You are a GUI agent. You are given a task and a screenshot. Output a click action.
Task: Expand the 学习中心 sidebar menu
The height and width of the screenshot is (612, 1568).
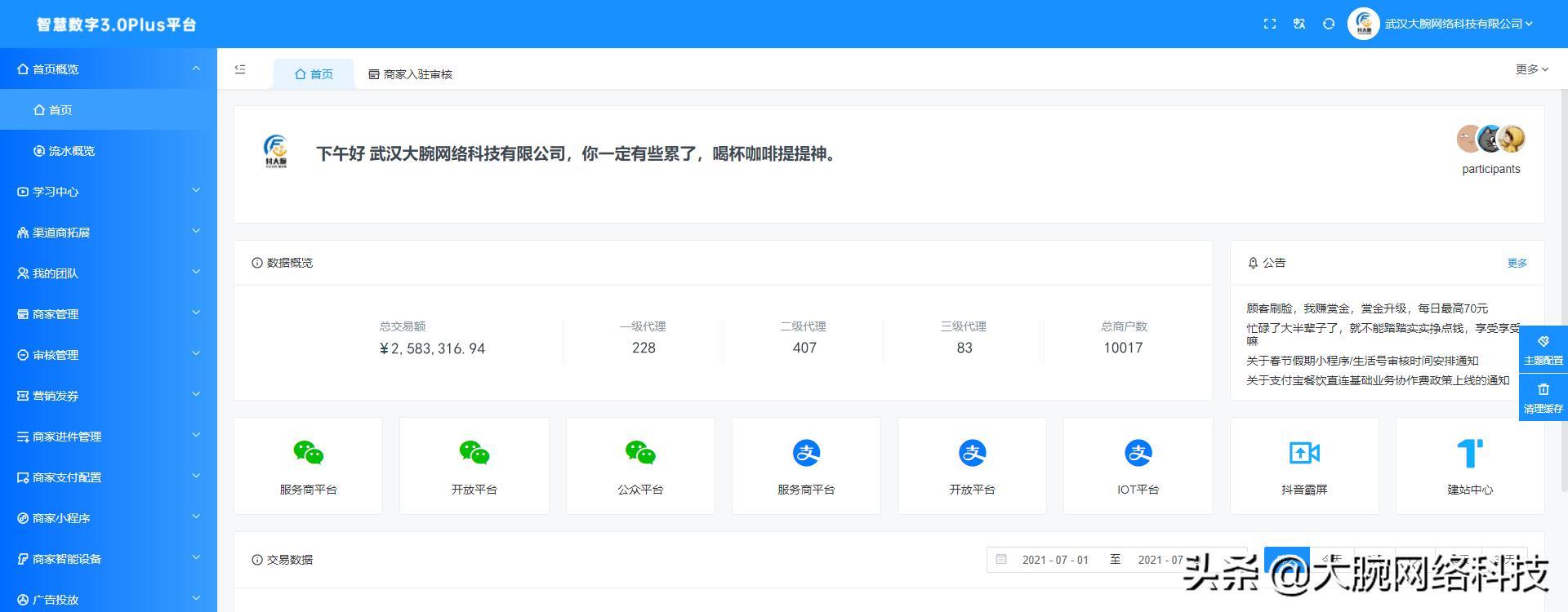(x=109, y=192)
